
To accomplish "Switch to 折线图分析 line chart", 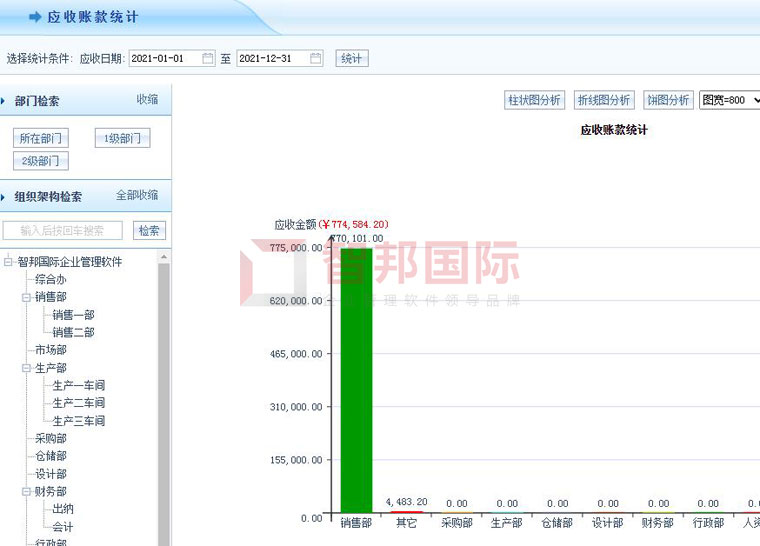I will pos(604,100).
